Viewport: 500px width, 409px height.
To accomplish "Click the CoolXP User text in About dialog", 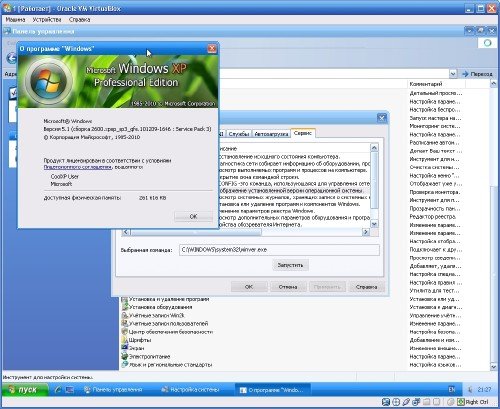I will click(x=65, y=176).
